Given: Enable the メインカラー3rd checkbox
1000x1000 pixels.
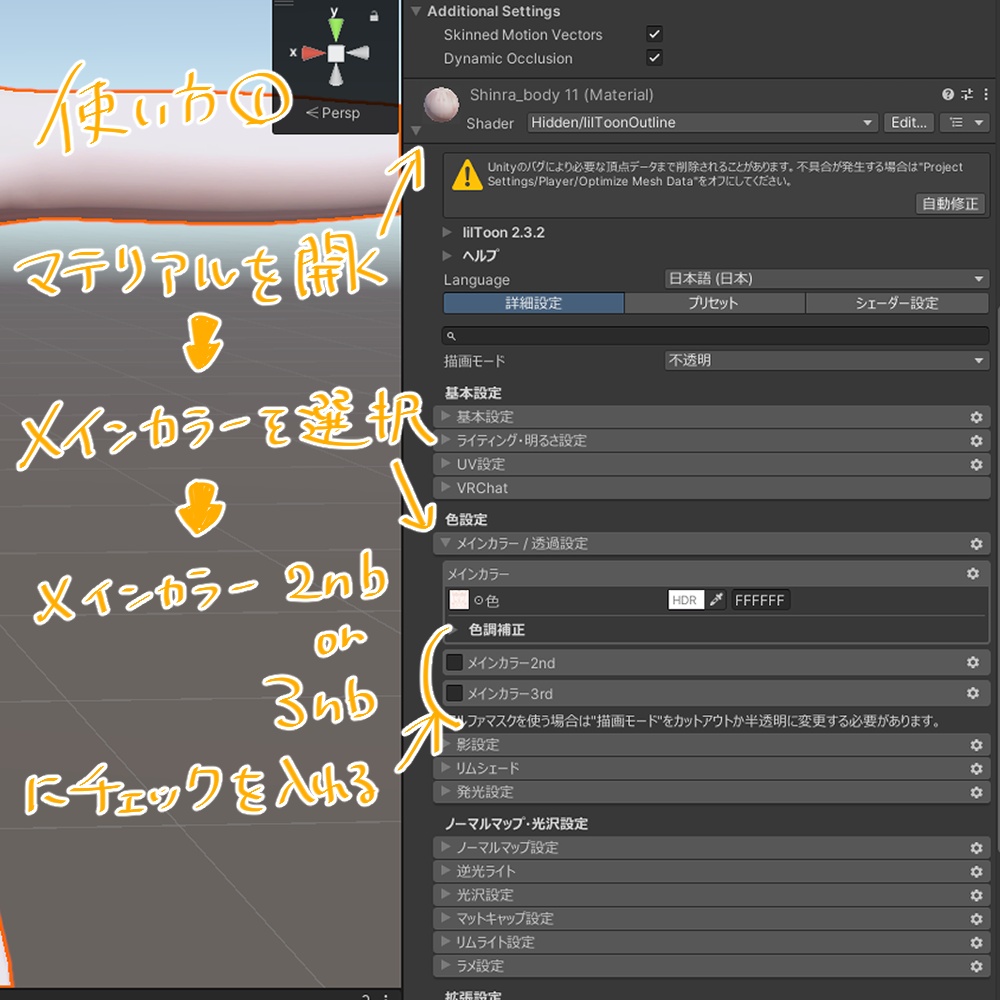Looking at the screenshot, I should [x=454, y=693].
